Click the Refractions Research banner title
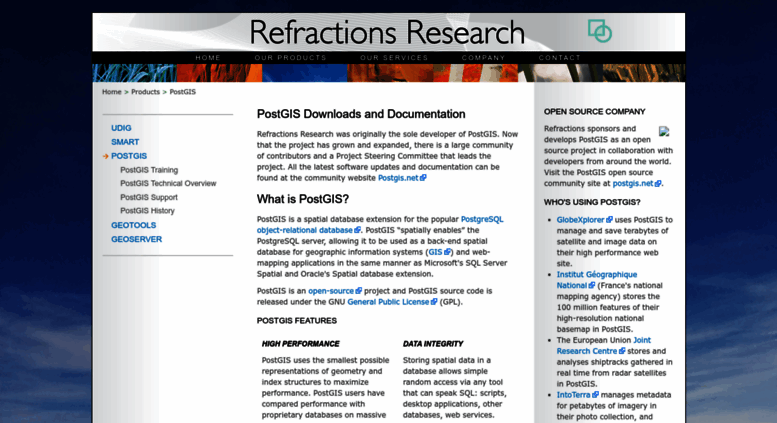Screen dimensions: 777x423 [x=387, y=32]
